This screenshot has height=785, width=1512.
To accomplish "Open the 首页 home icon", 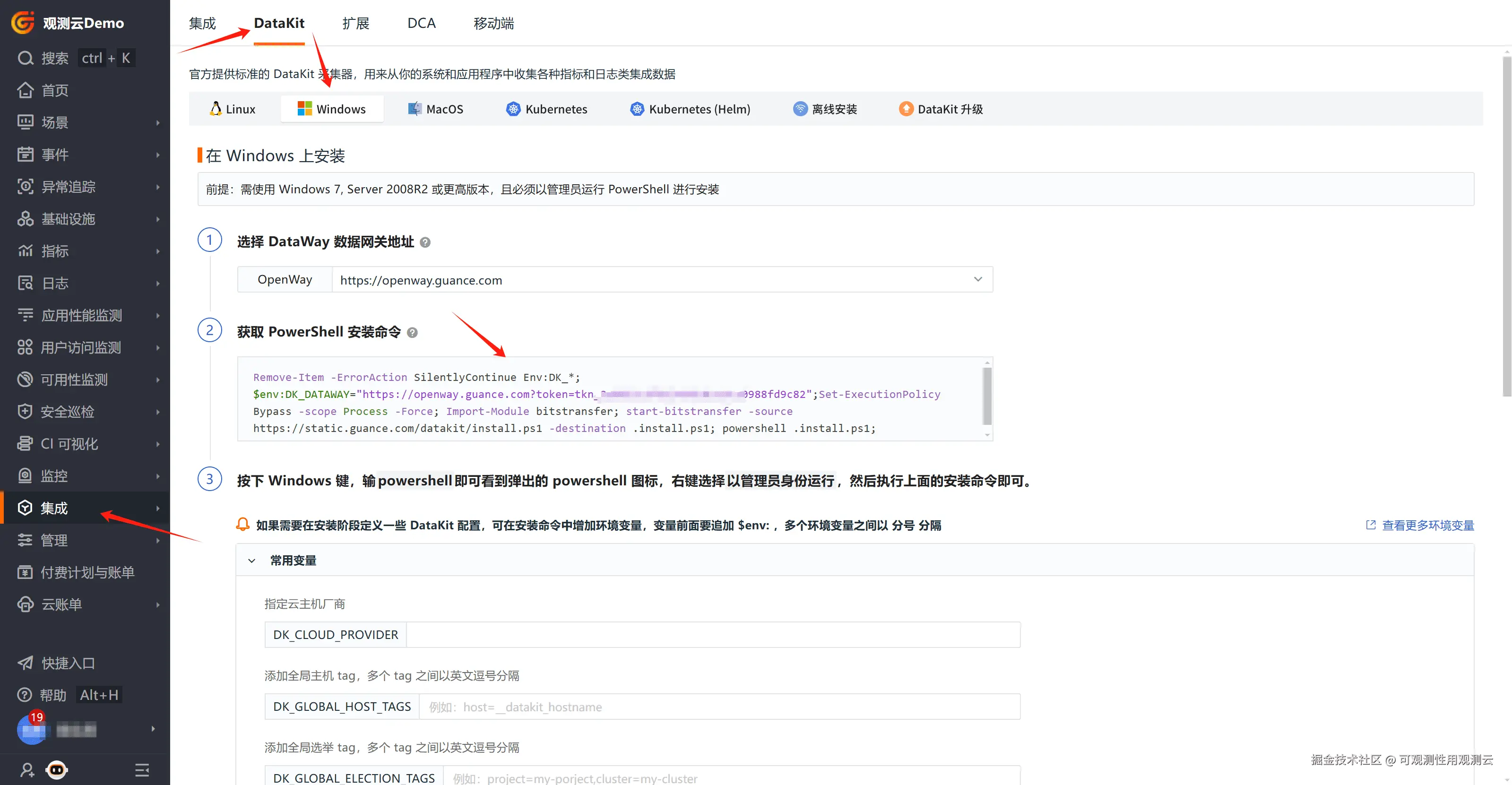I will coord(25,90).
